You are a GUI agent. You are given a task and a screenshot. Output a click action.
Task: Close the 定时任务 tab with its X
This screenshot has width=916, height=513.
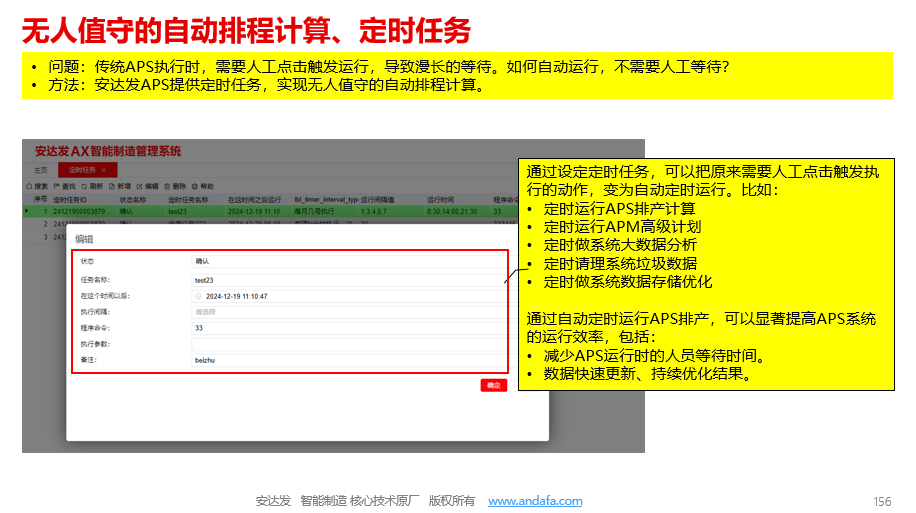pos(104,170)
